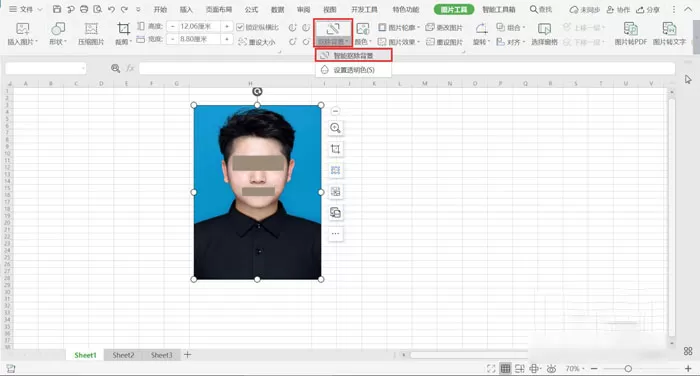Increase picture height with the plus stepper
This screenshot has width=700, height=376.
pos(227,27)
